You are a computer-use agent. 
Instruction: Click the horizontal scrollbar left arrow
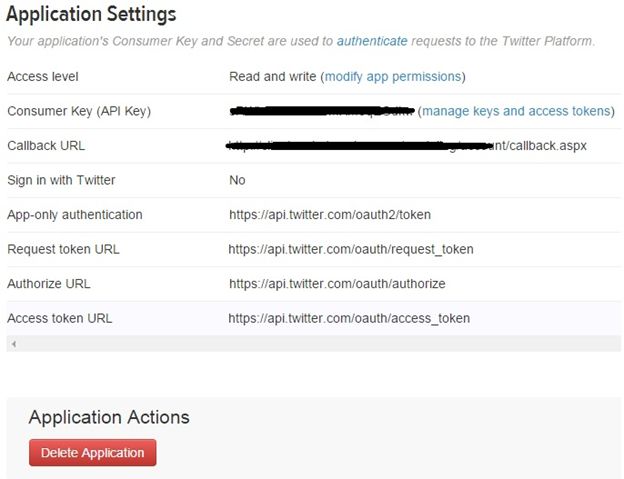point(12,343)
